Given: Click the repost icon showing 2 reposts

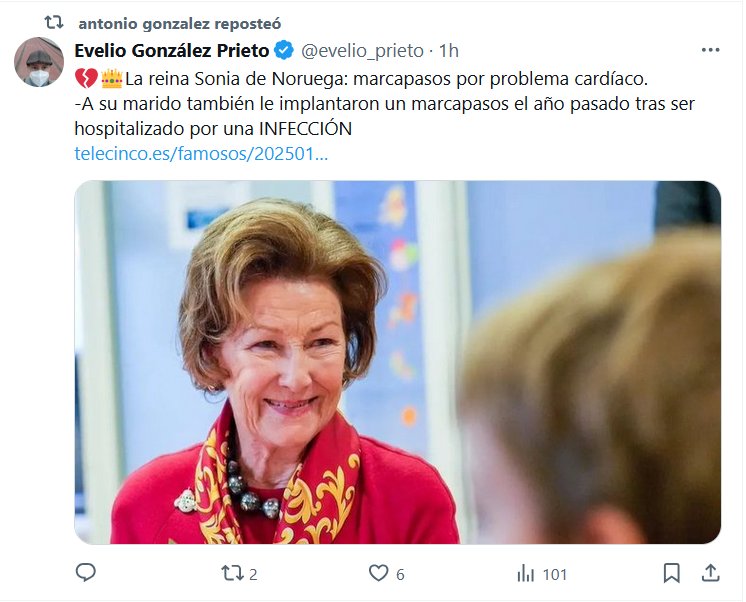Looking at the screenshot, I should pos(232,573).
